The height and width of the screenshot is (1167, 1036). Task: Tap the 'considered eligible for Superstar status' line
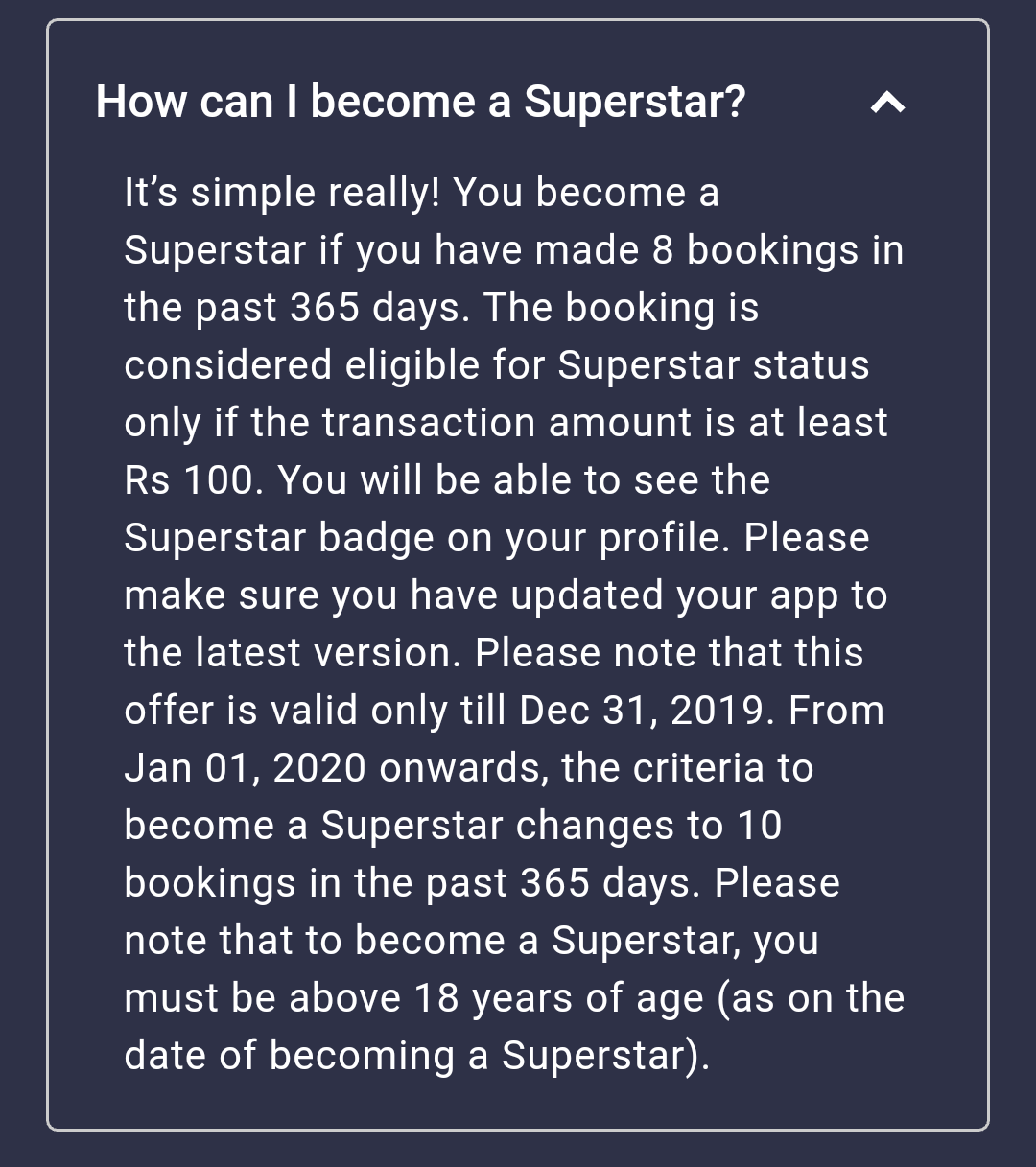pyautogui.click(x=497, y=365)
